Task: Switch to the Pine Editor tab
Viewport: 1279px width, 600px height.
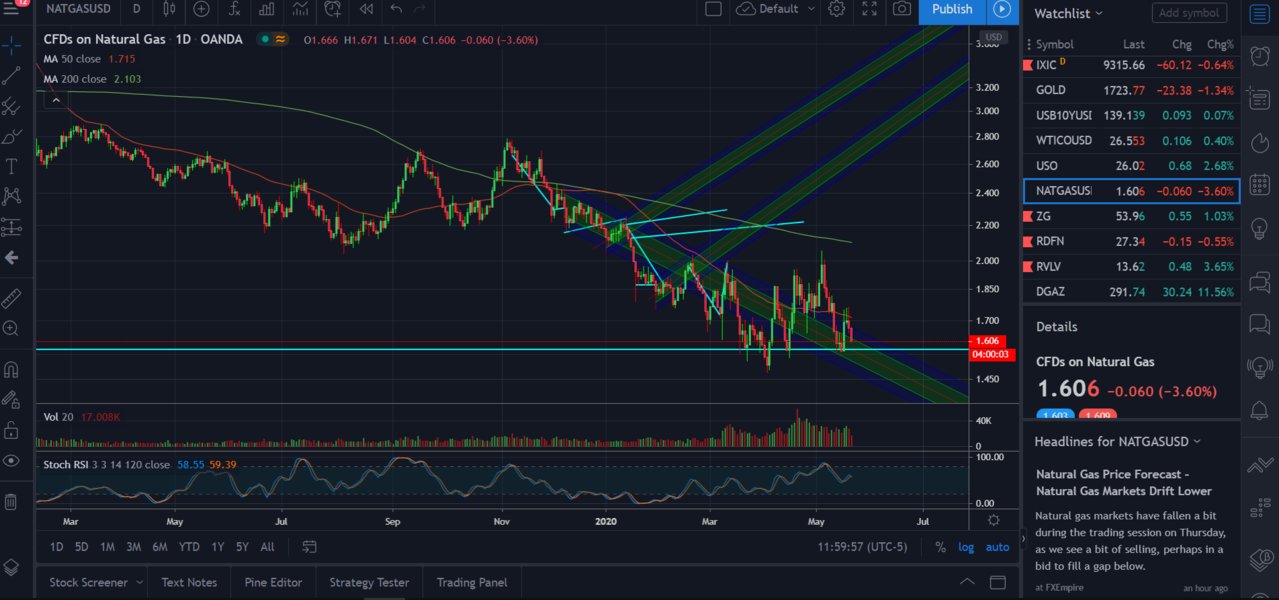Action: point(272,582)
